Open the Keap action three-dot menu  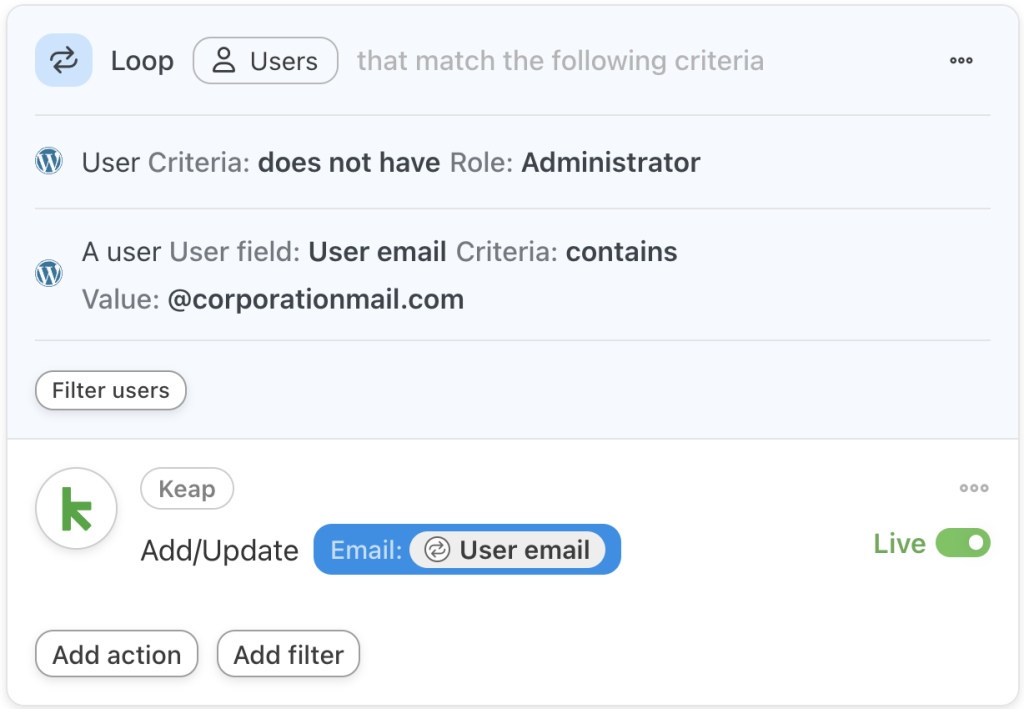point(973,488)
